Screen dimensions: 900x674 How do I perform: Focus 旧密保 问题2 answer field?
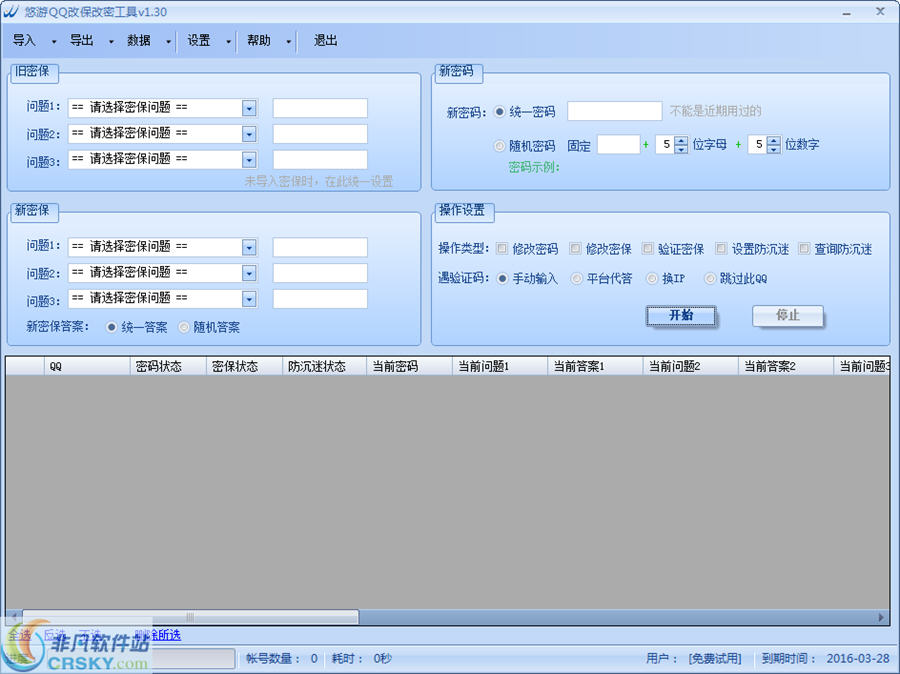320,134
